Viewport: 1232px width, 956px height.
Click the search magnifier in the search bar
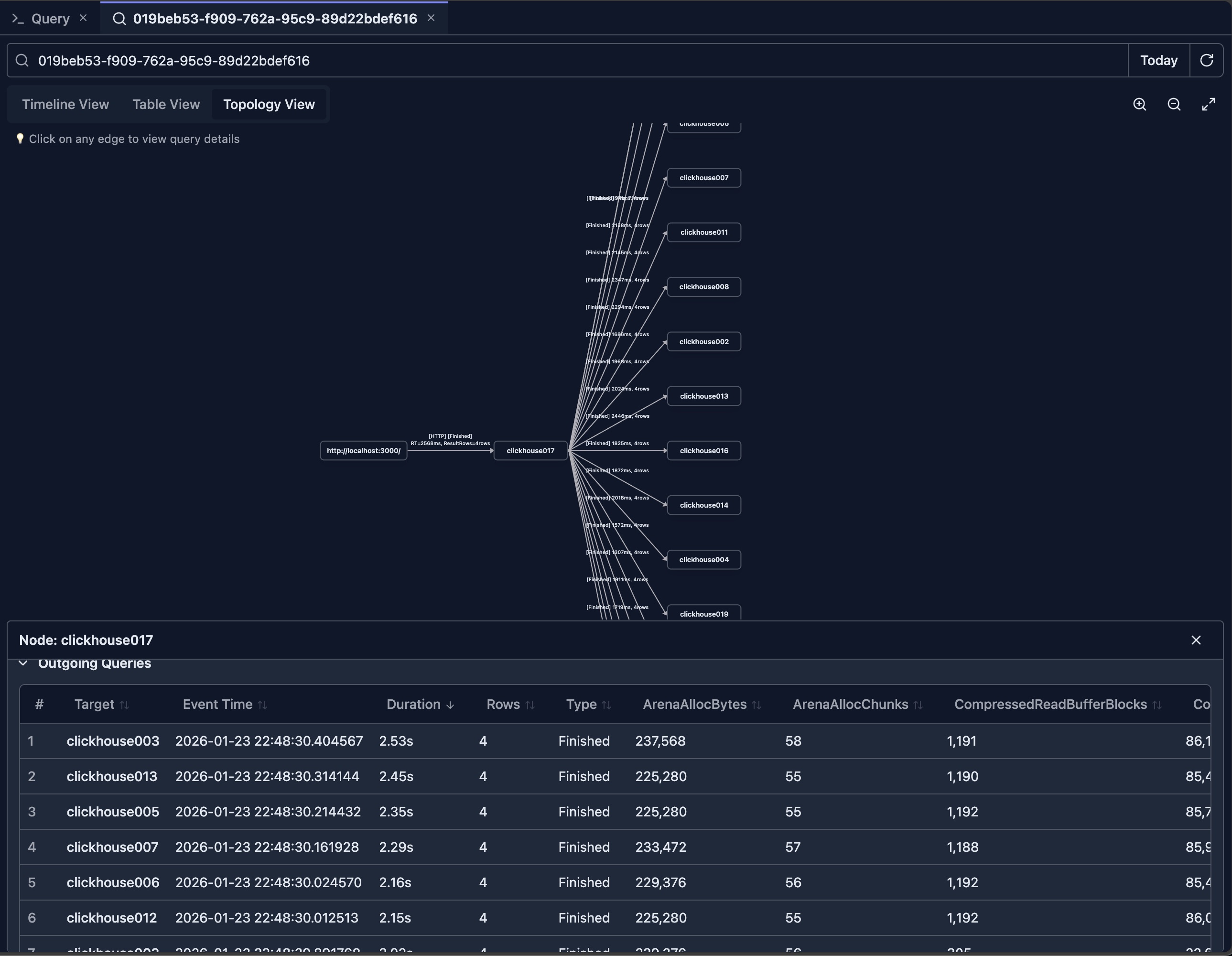pyautogui.click(x=22, y=60)
